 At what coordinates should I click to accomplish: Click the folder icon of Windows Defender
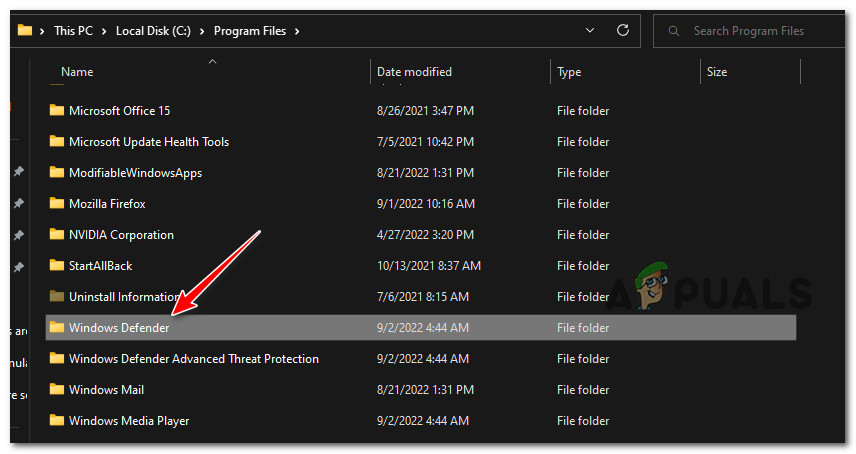coord(56,328)
